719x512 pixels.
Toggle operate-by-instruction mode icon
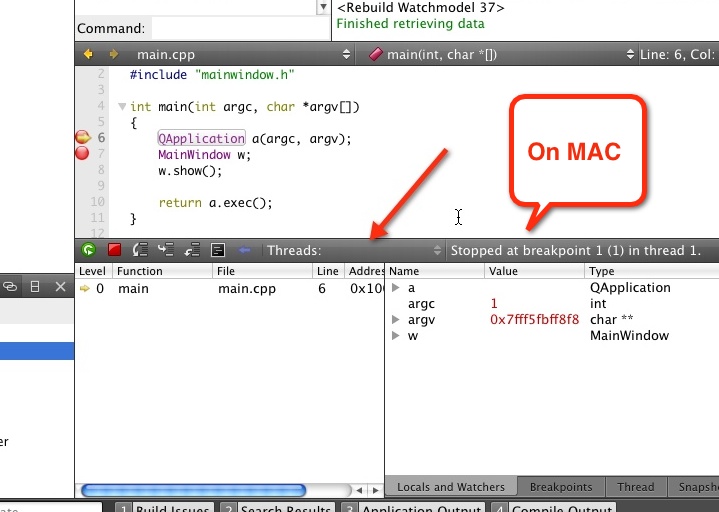point(218,250)
